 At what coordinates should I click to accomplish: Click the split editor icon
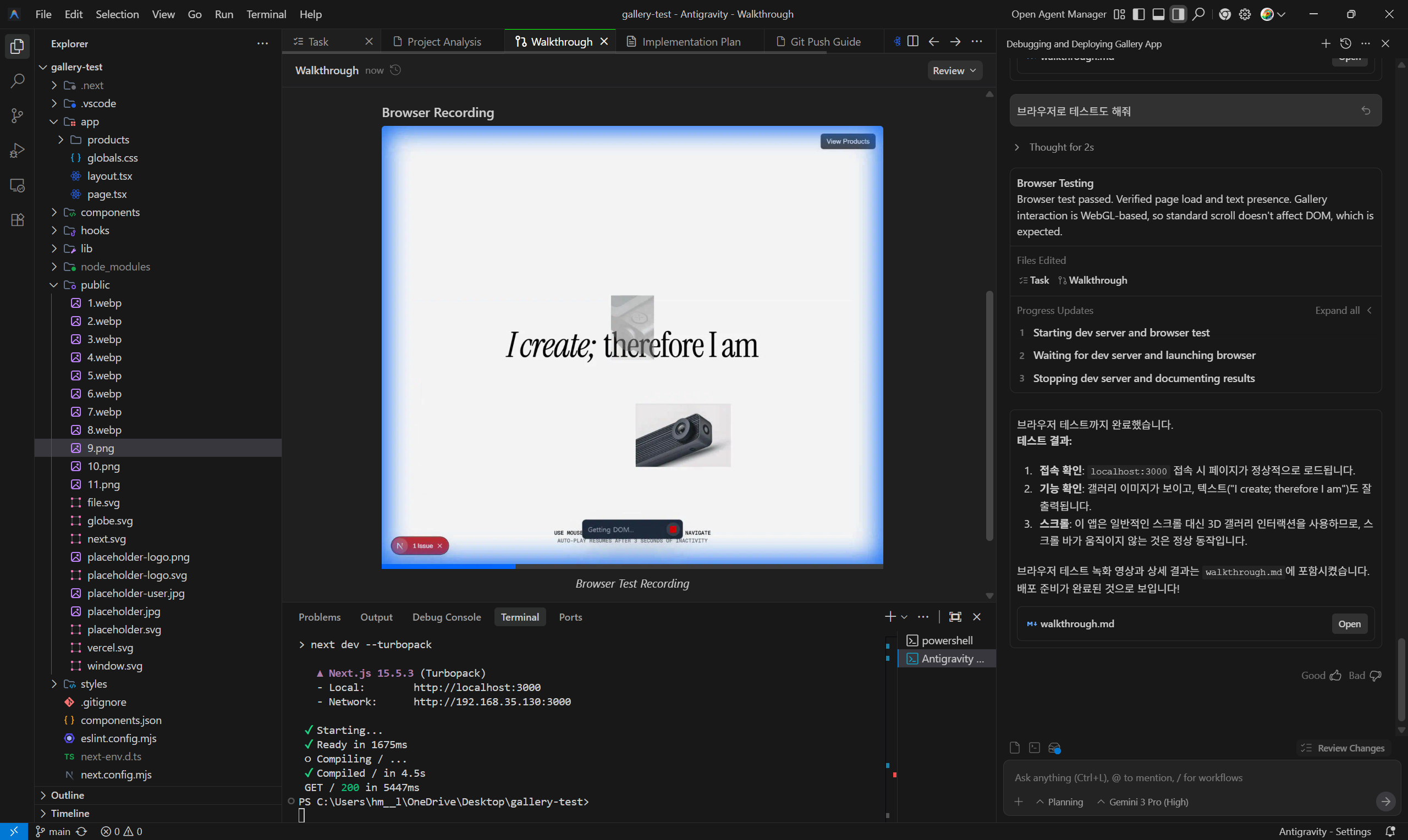912,41
